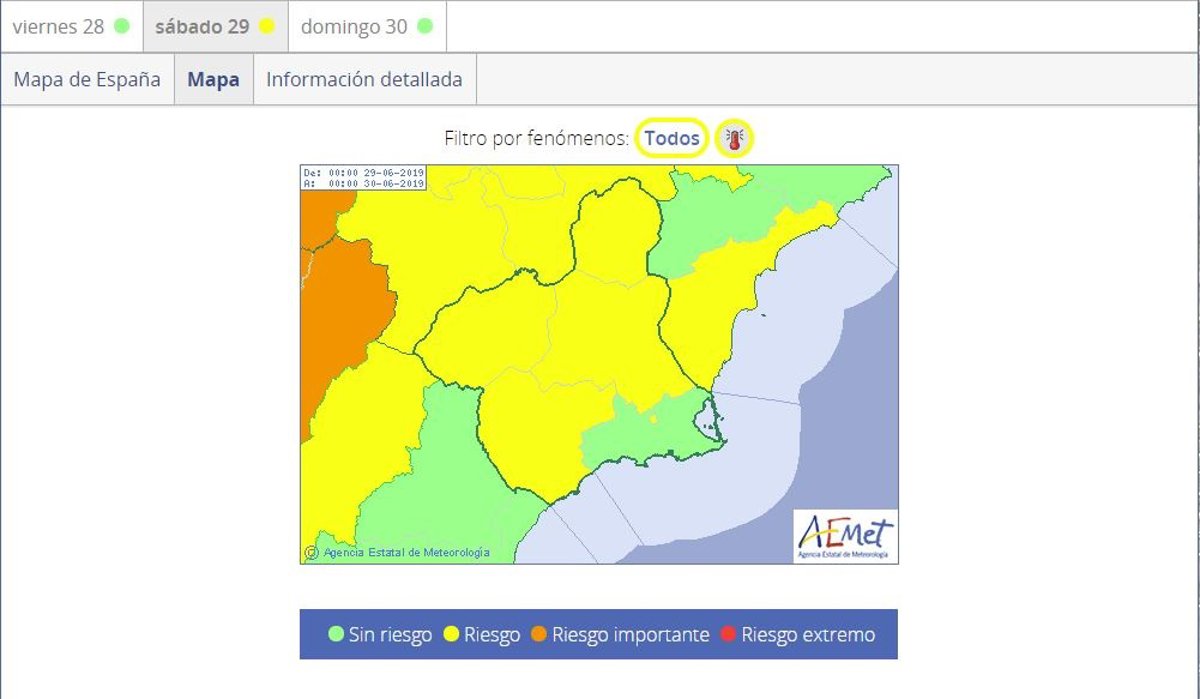
Task: Click the red Riesgo extremo legend dot
Action: pyautogui.click(x=728, y=635)
